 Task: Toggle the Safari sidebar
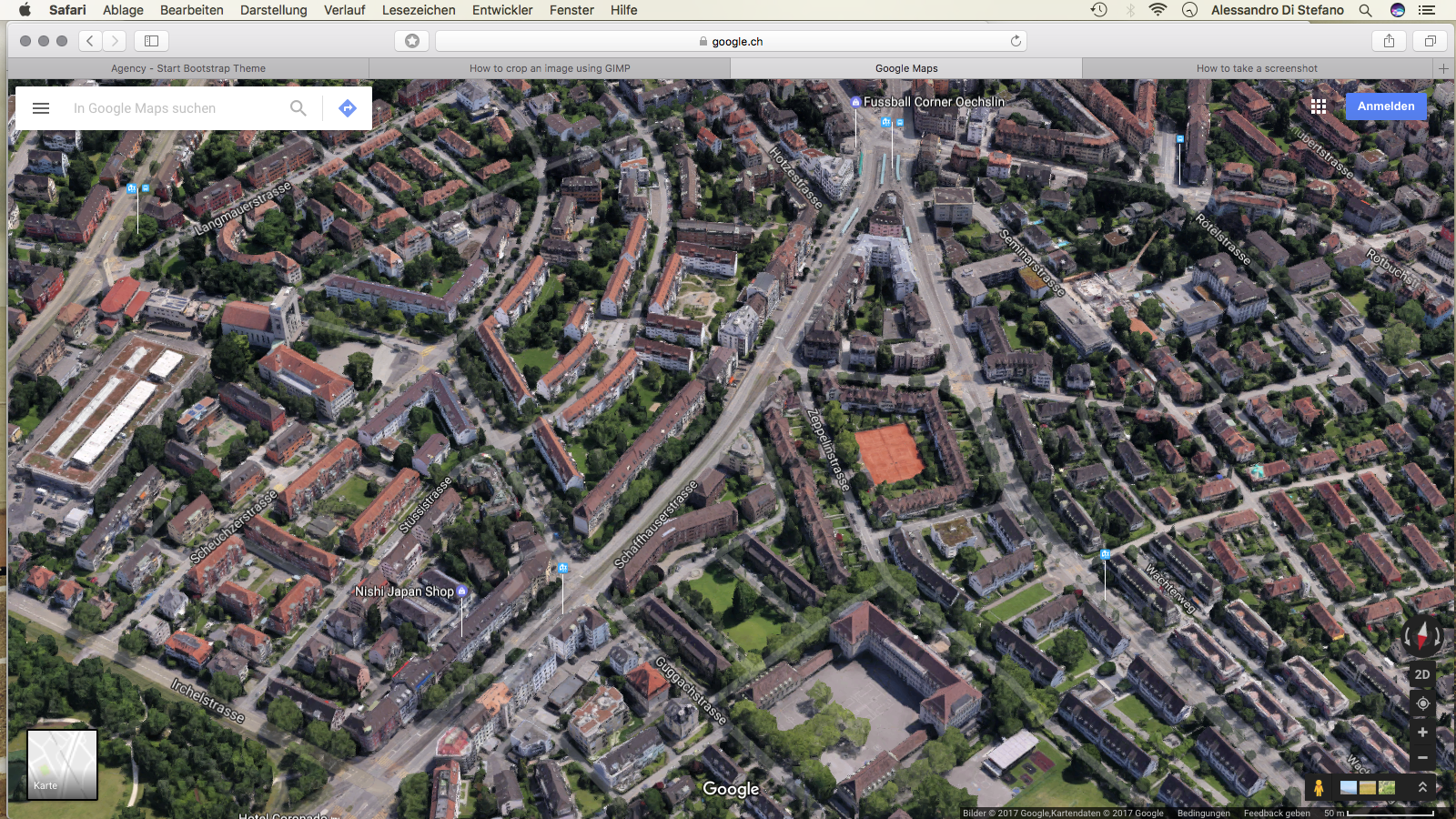click(152, 41)
